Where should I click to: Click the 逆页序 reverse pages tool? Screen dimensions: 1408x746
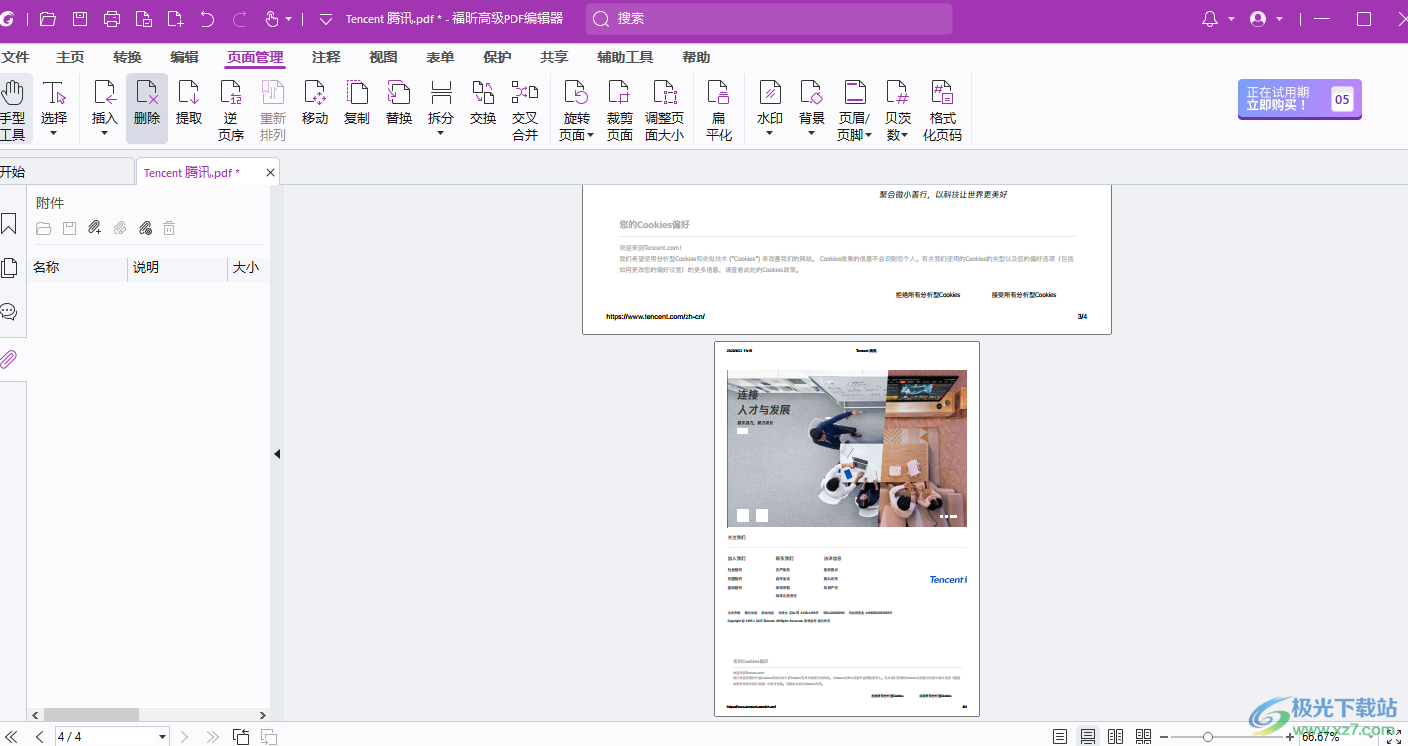point(231,109)
